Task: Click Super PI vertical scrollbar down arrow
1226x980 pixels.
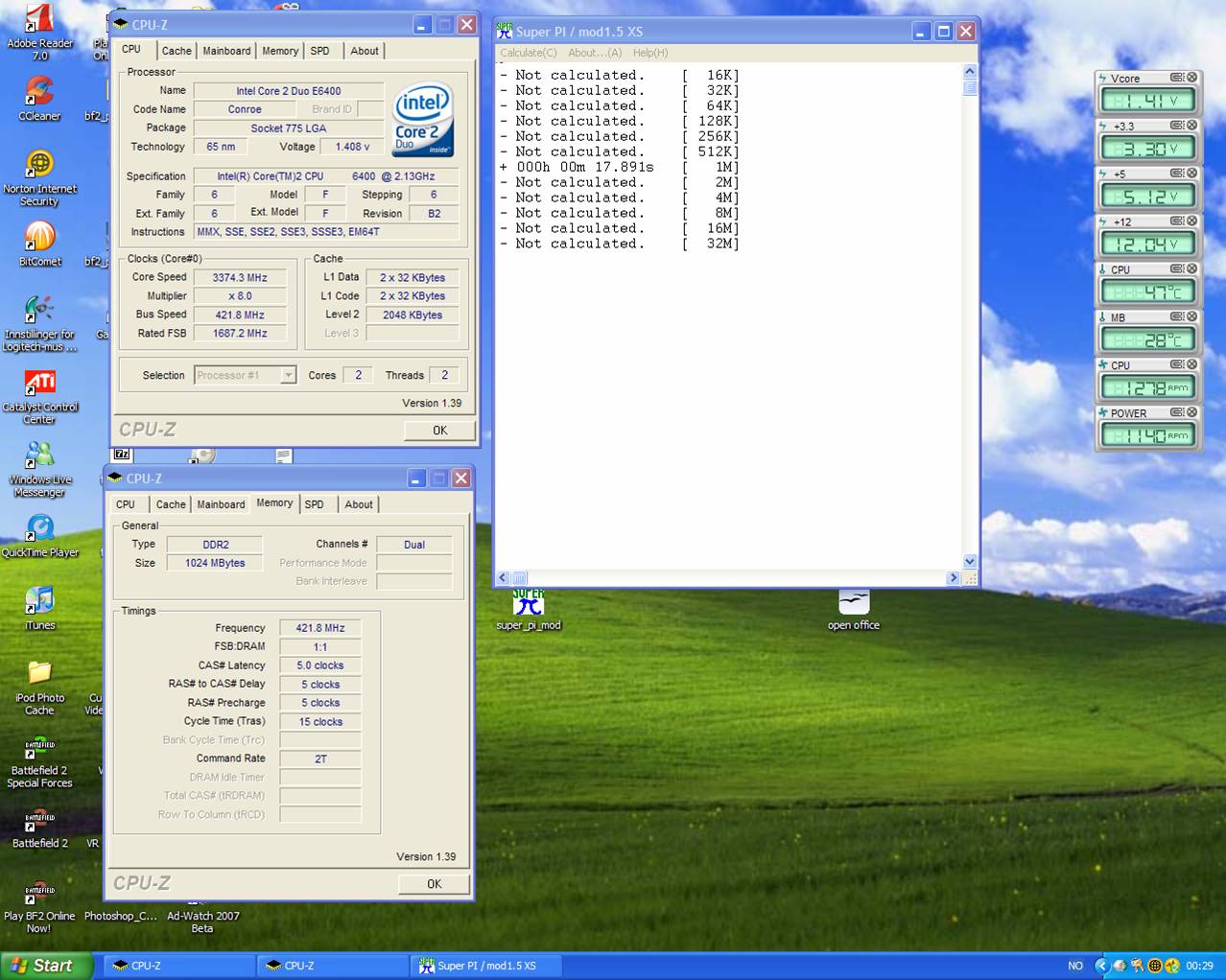Action: coord(969,562)
